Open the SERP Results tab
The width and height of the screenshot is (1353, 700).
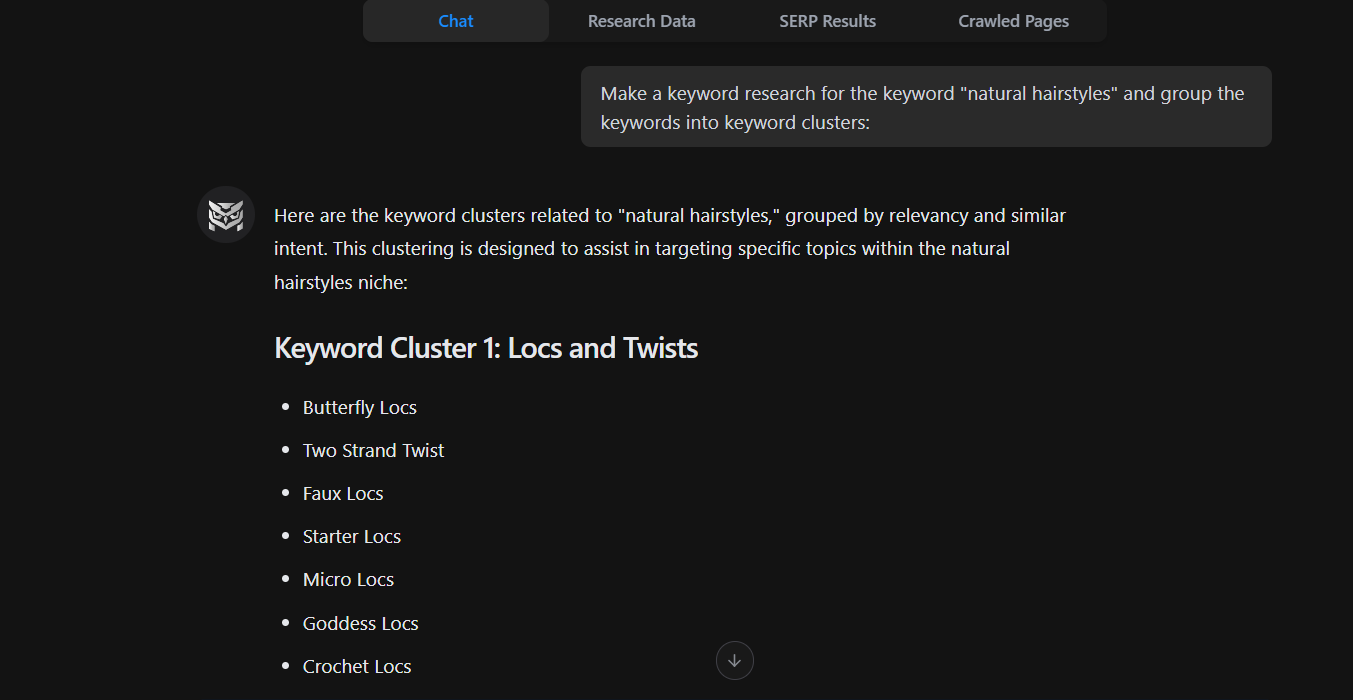point(827,20)
